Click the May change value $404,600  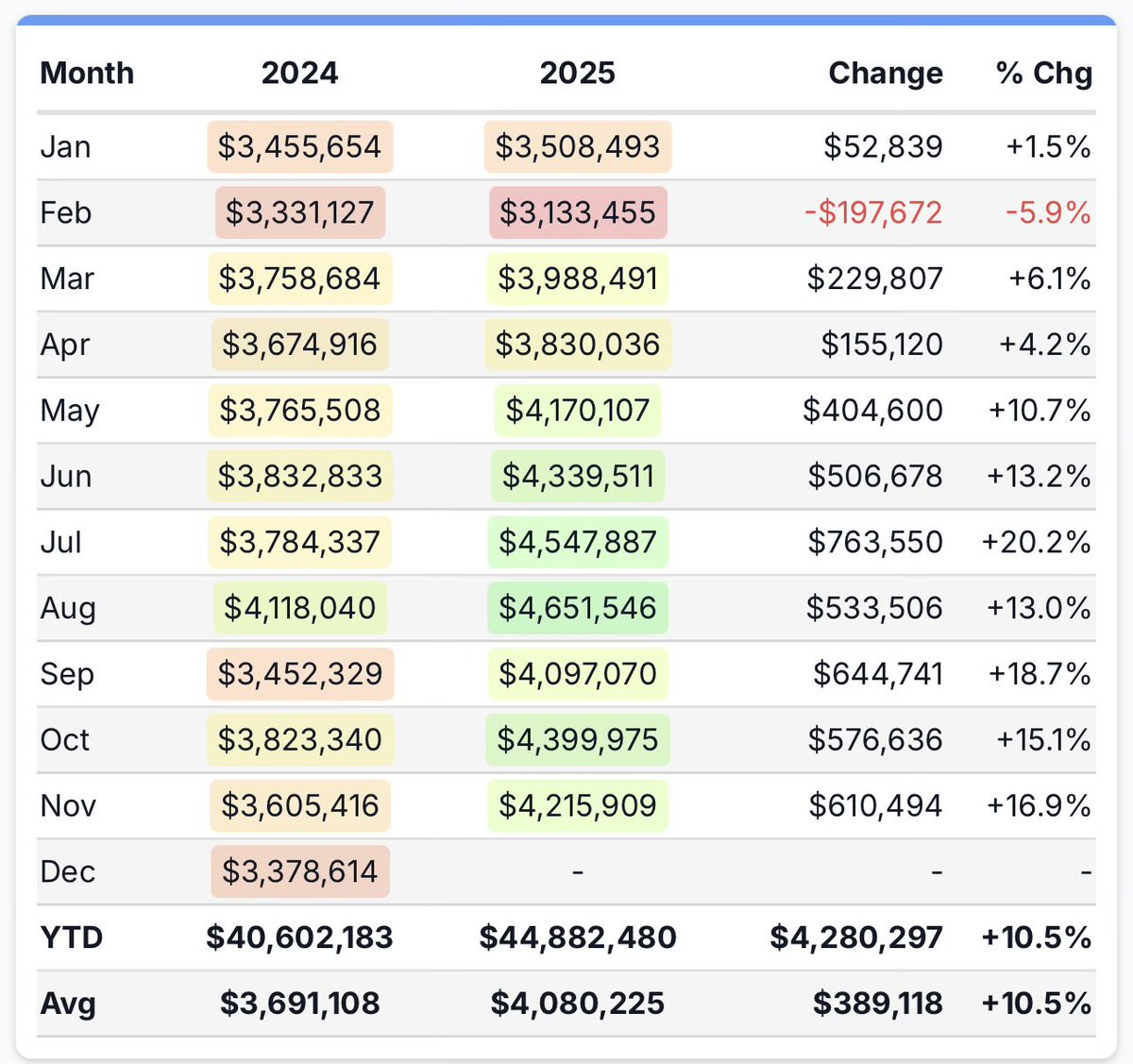[872, 411]
